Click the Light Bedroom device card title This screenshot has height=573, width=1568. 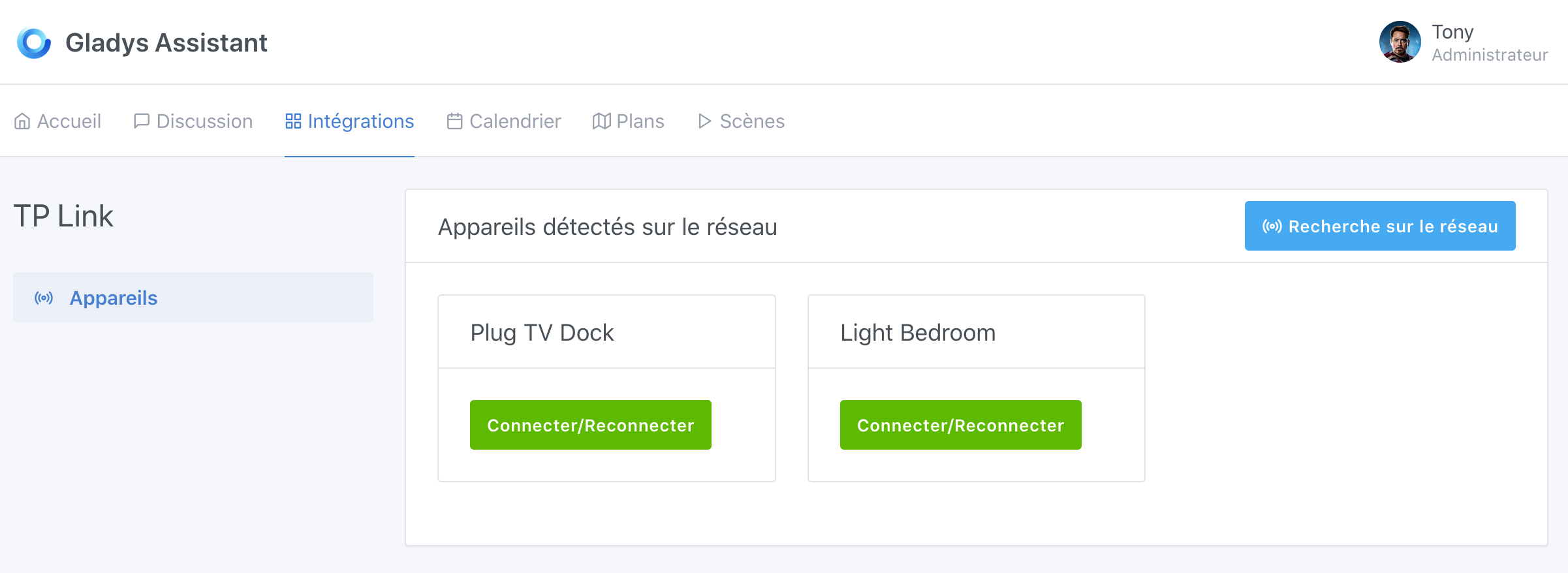click(917, 332)
